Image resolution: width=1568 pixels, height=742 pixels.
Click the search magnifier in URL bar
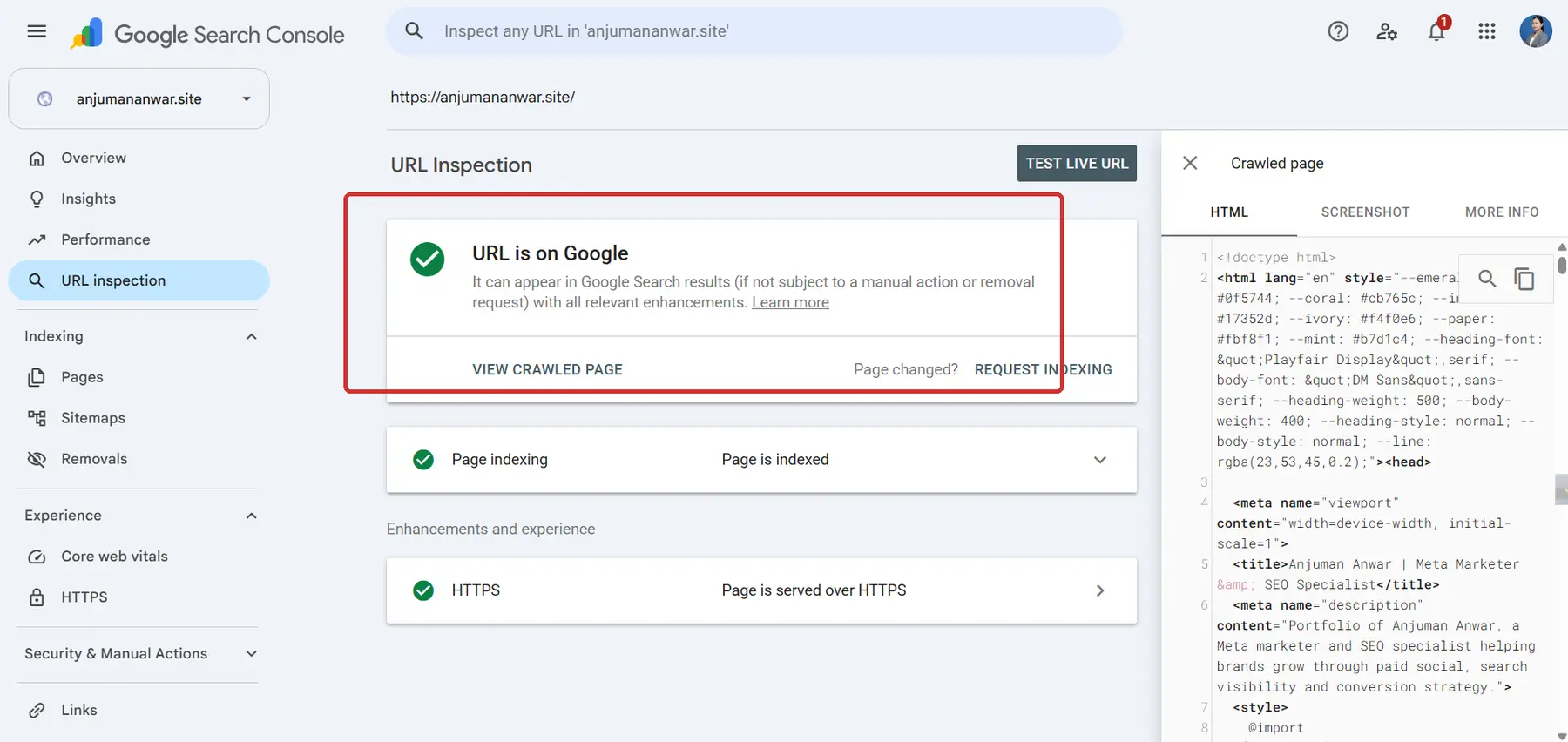pyautogui.click(x=415, y=31)
